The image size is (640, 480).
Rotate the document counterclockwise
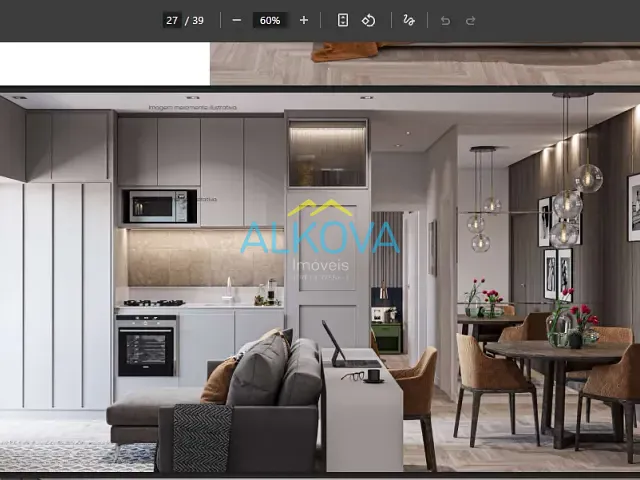tap(368, 20)
